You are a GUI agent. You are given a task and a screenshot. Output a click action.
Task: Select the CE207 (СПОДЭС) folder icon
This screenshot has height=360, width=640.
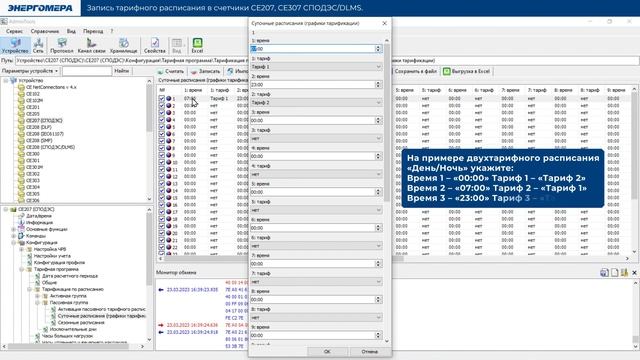click(x=21, y=120)
